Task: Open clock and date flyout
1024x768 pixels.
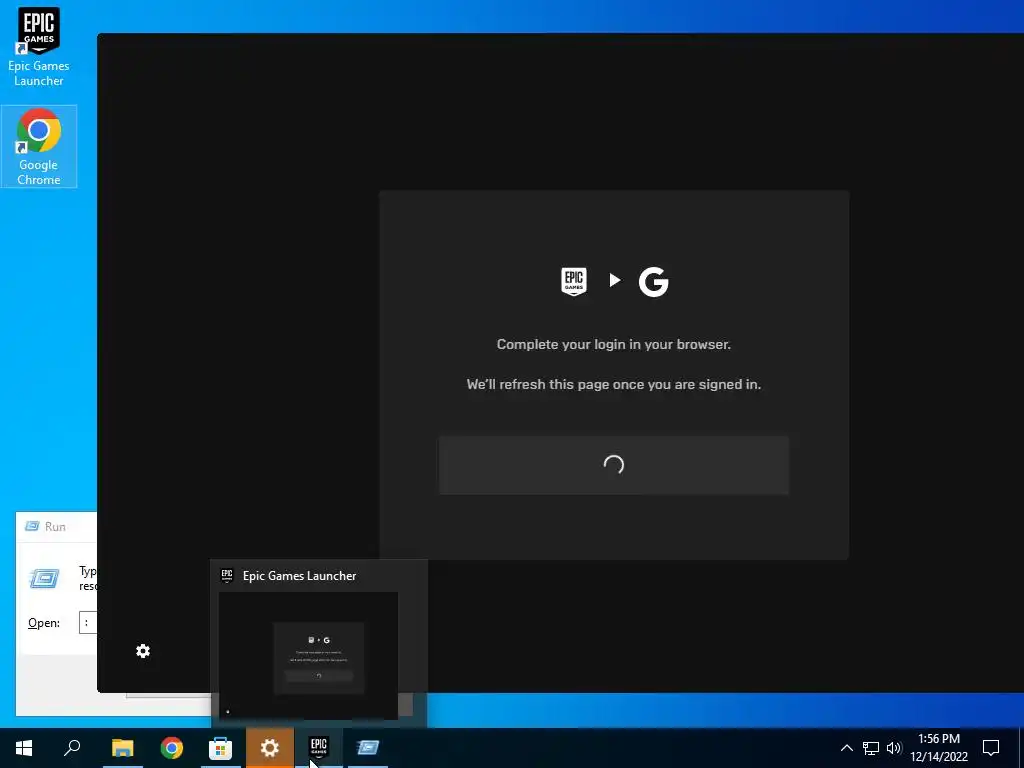Action: 939,748
